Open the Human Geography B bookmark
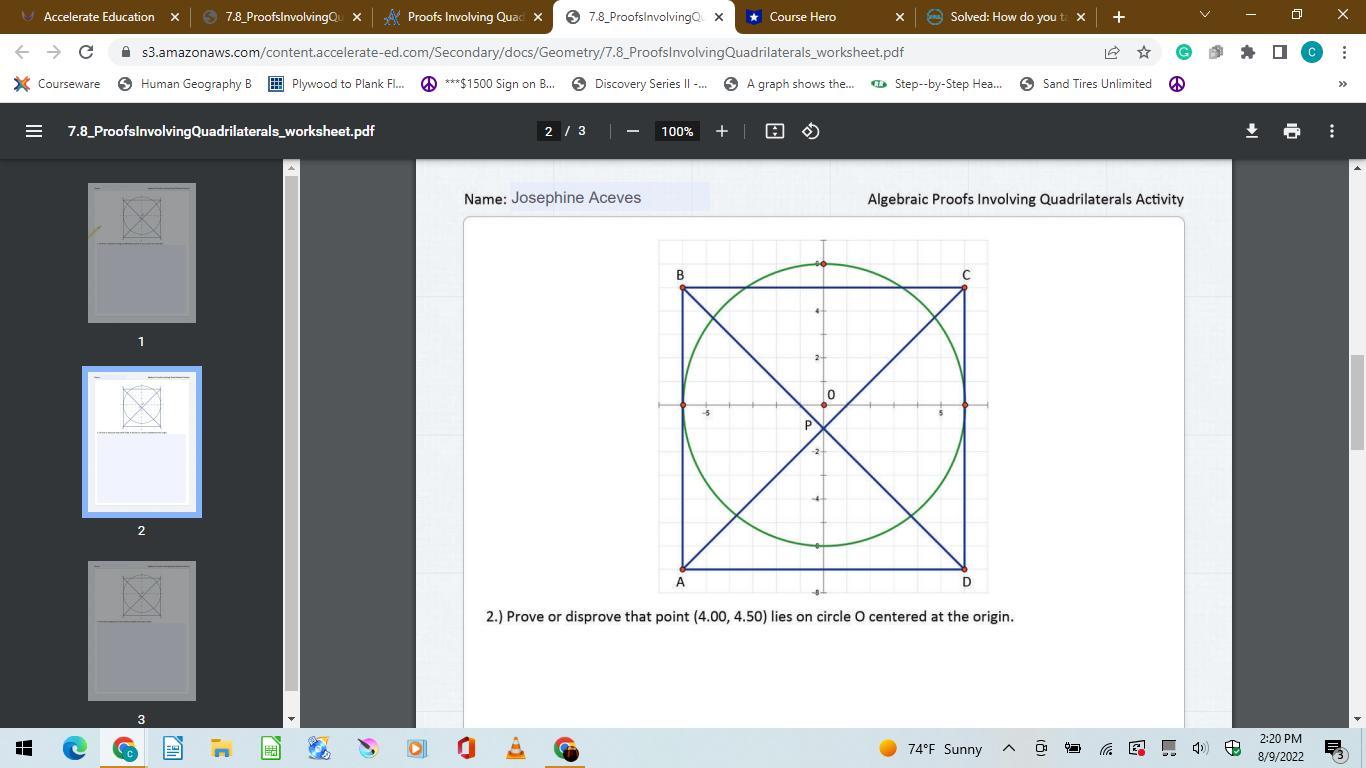The width and height of the screenshot is (1366, 768). click(185, 84)
